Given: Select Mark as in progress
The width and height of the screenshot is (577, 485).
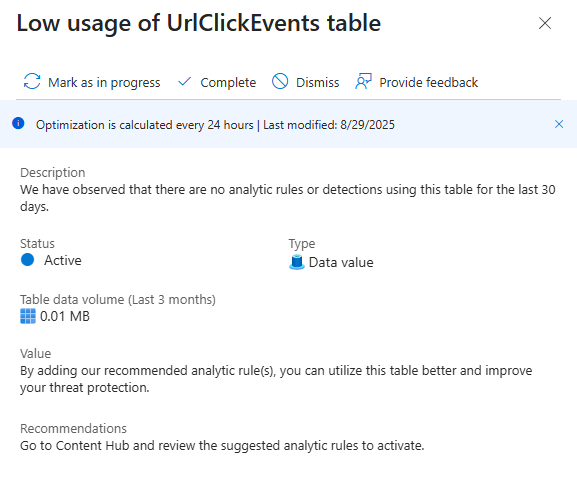Looking at the screenshot, I should pos(104,82).
